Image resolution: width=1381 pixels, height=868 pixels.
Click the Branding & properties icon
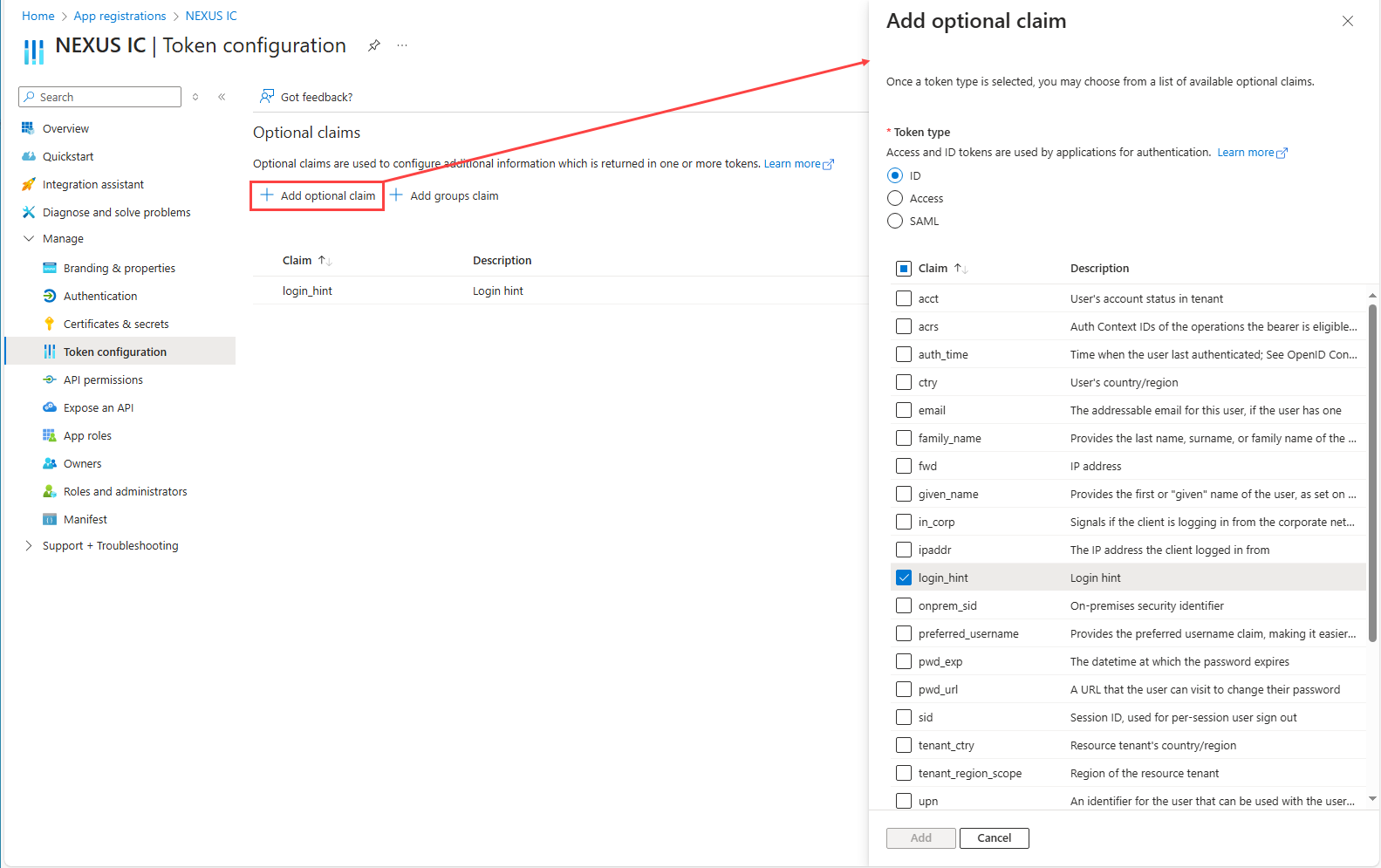click(50, 268)
